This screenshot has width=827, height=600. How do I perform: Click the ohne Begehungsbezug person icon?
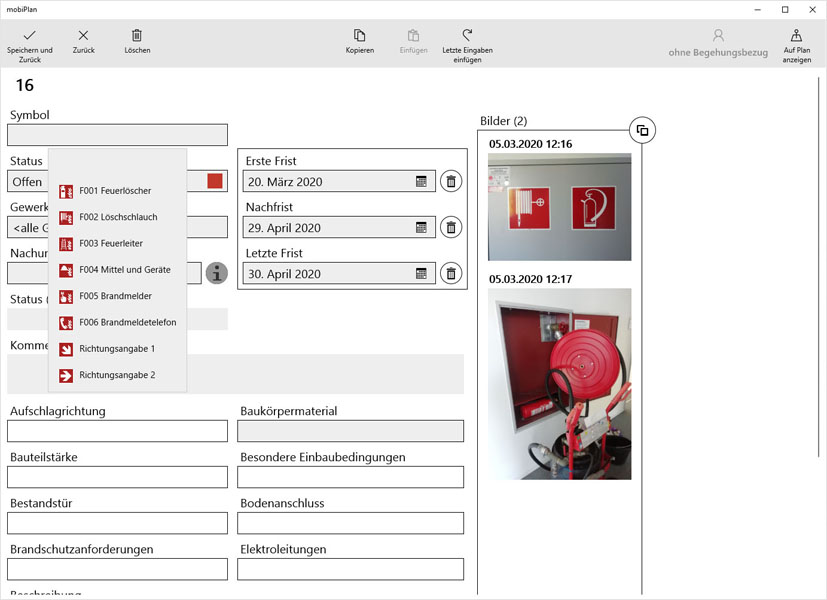coord(718,35)
